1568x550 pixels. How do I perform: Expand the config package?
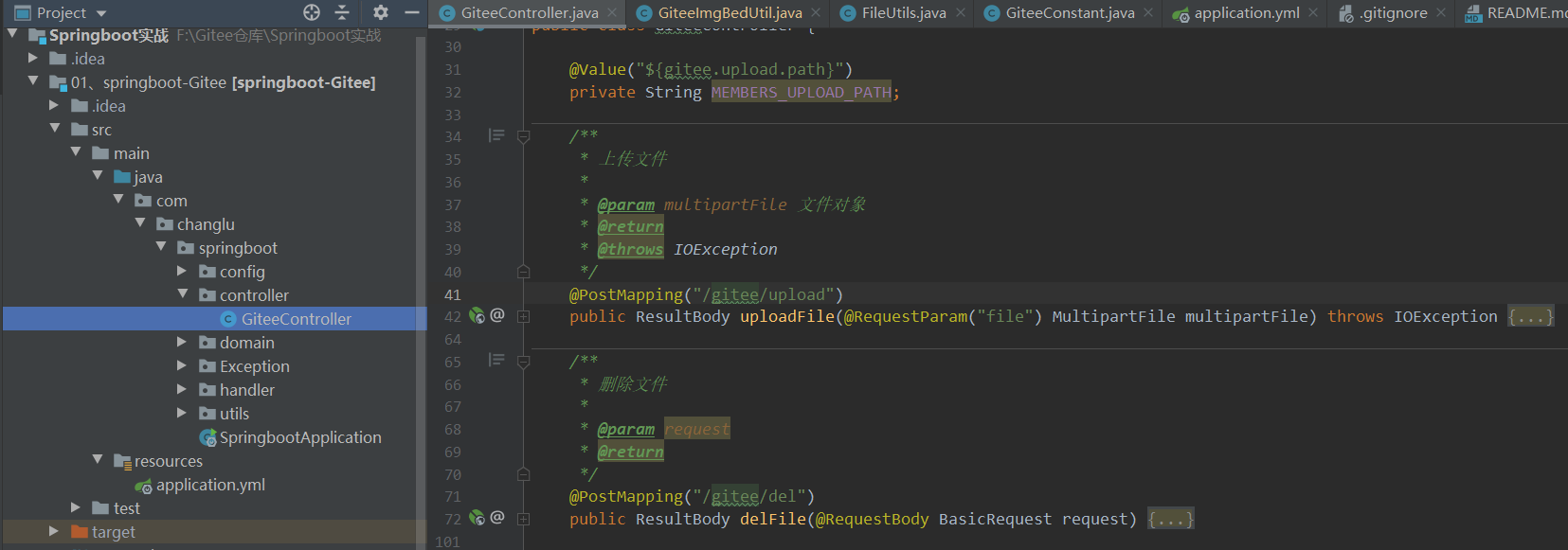tap(183, 271)
